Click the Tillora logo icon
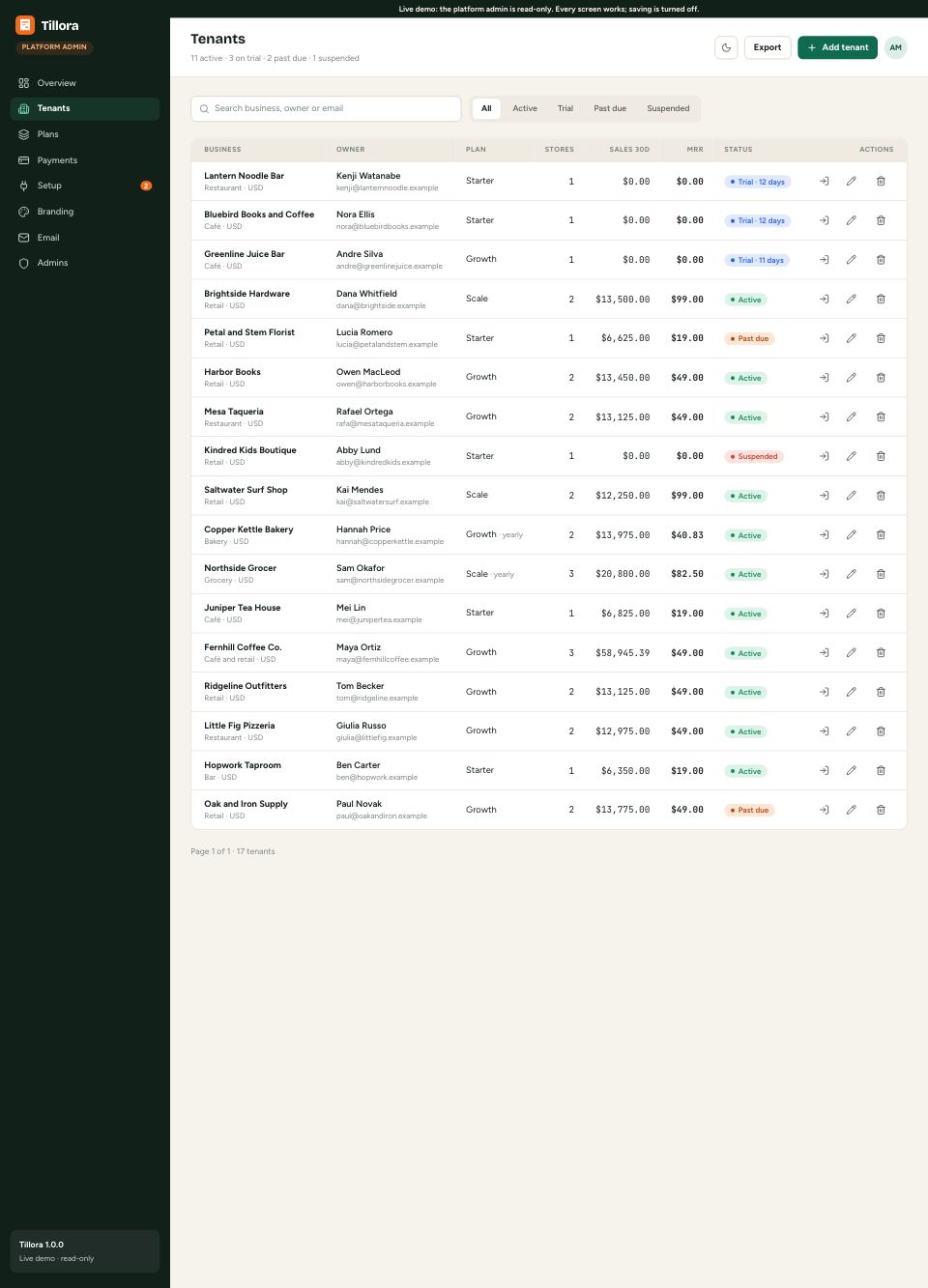 [x=25, y=25]
